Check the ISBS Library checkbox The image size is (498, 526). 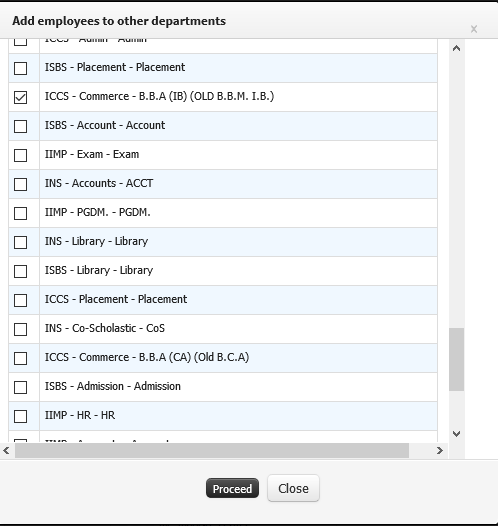(20, 271)
